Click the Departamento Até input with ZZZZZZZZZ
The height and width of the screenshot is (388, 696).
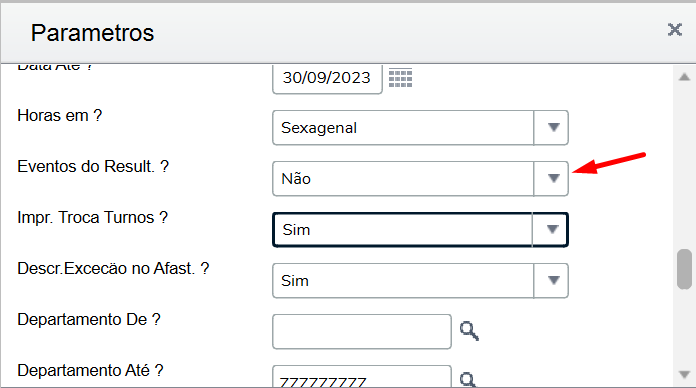(x=362, y=376)
